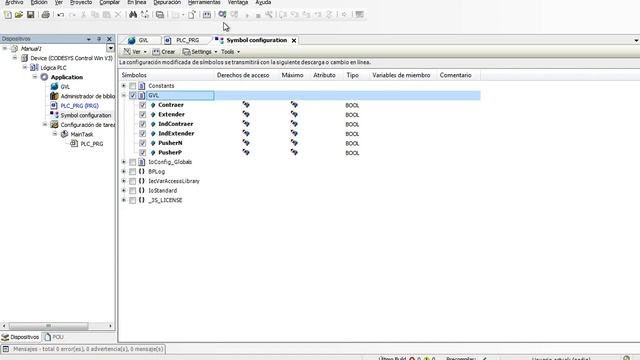Open the Ver dropdown in symbol toolbar
Screen dimensions: 640x360
135,52
